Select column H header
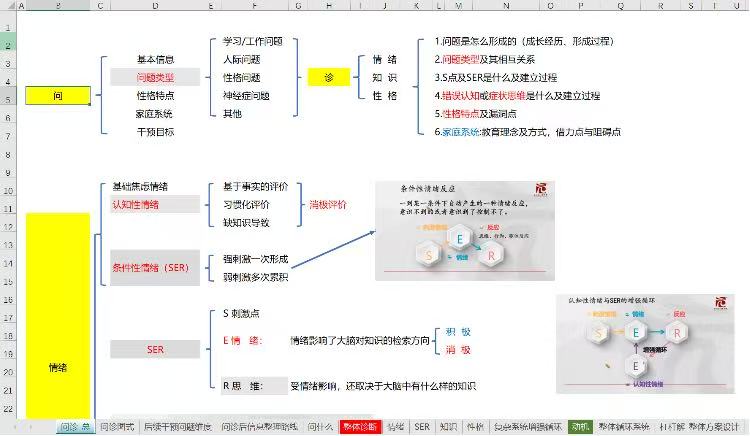The width and height of the screenshot is (750, 436). [328, 6]
